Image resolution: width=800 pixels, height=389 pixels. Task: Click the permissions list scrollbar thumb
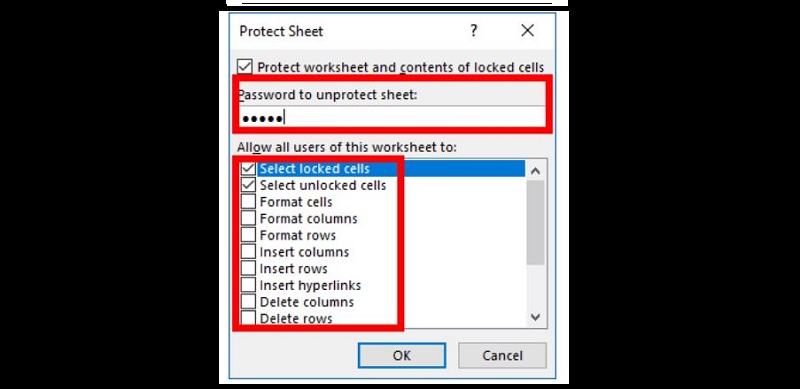click(x=535, y=223)
